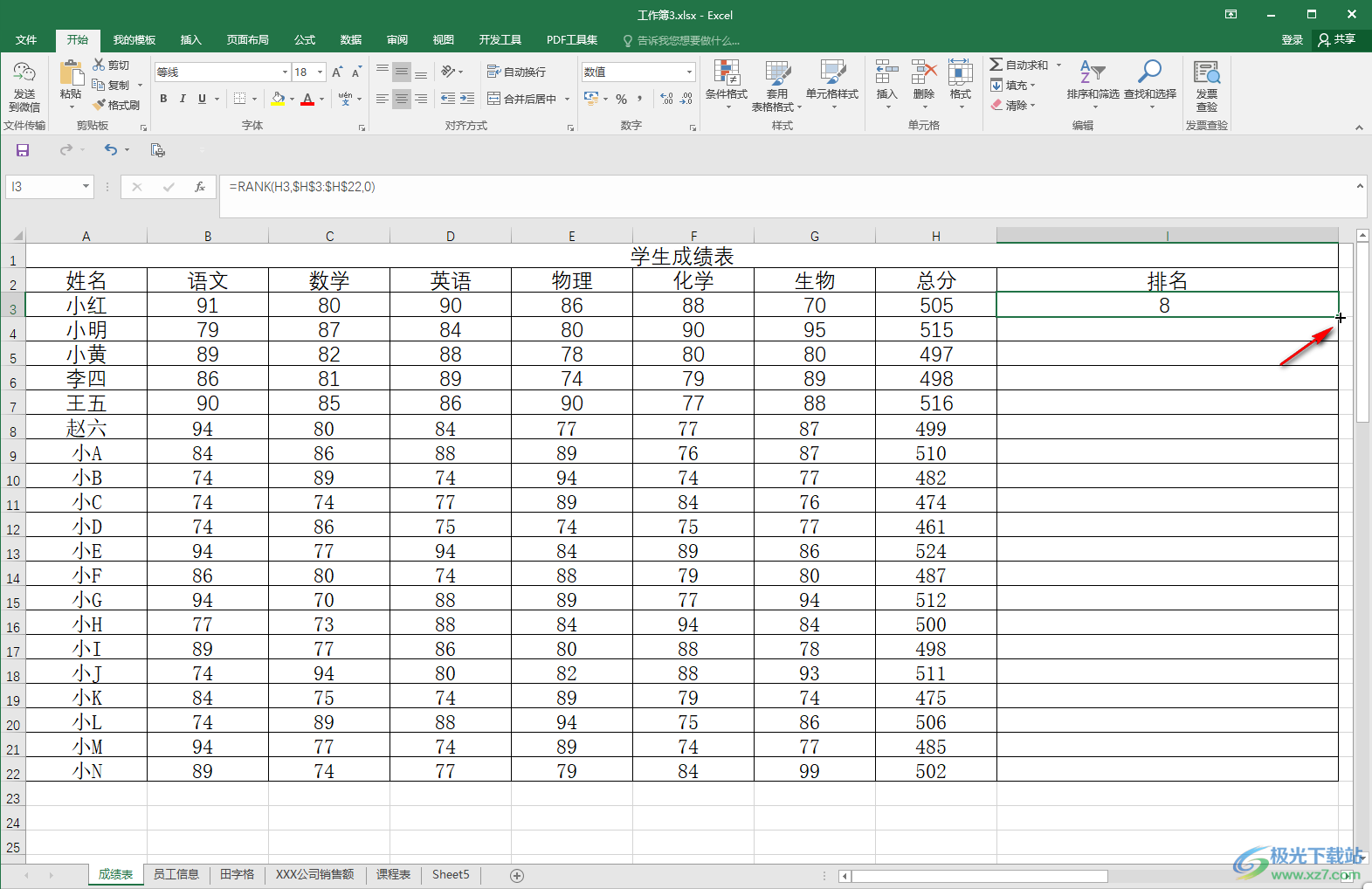Save the workbook with the floppy icon

(23, 150)
